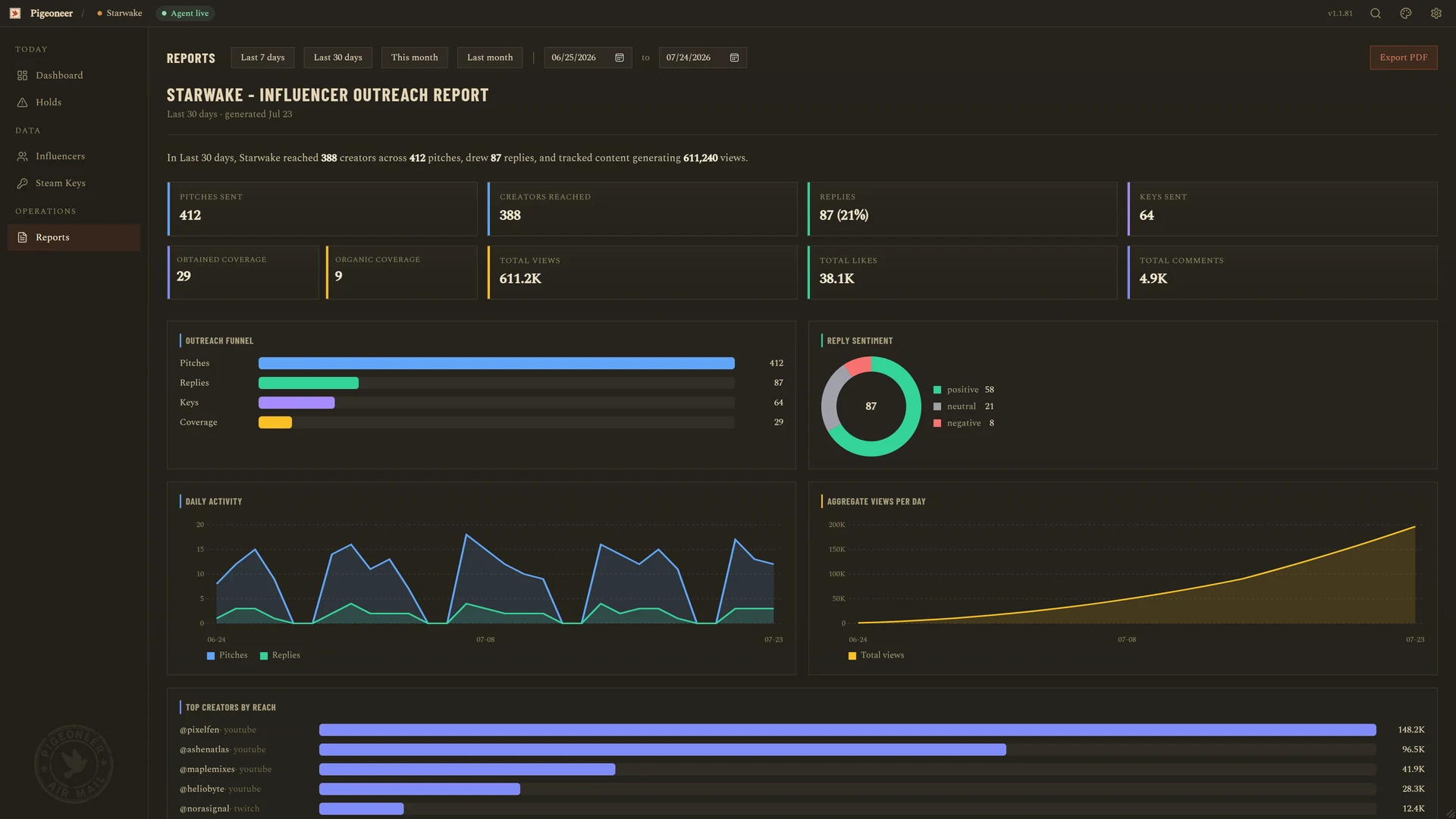Click the start date field 06/25/2026
1456x819 pixels.
pyautogui.click(x=588, y=58)
